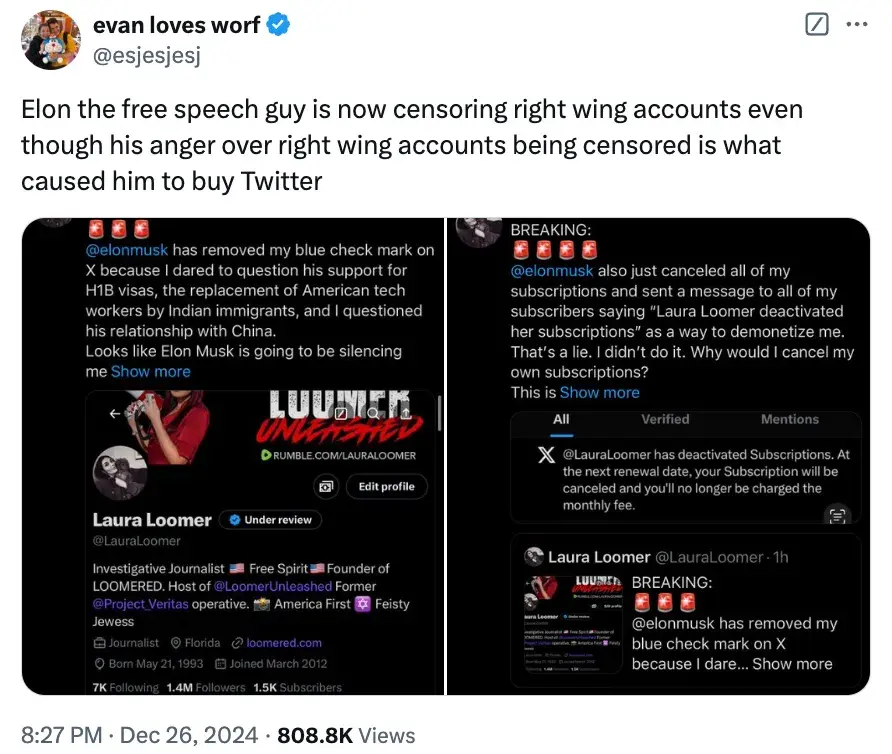Expand Show more in the left screenshot post

(150, 371)
